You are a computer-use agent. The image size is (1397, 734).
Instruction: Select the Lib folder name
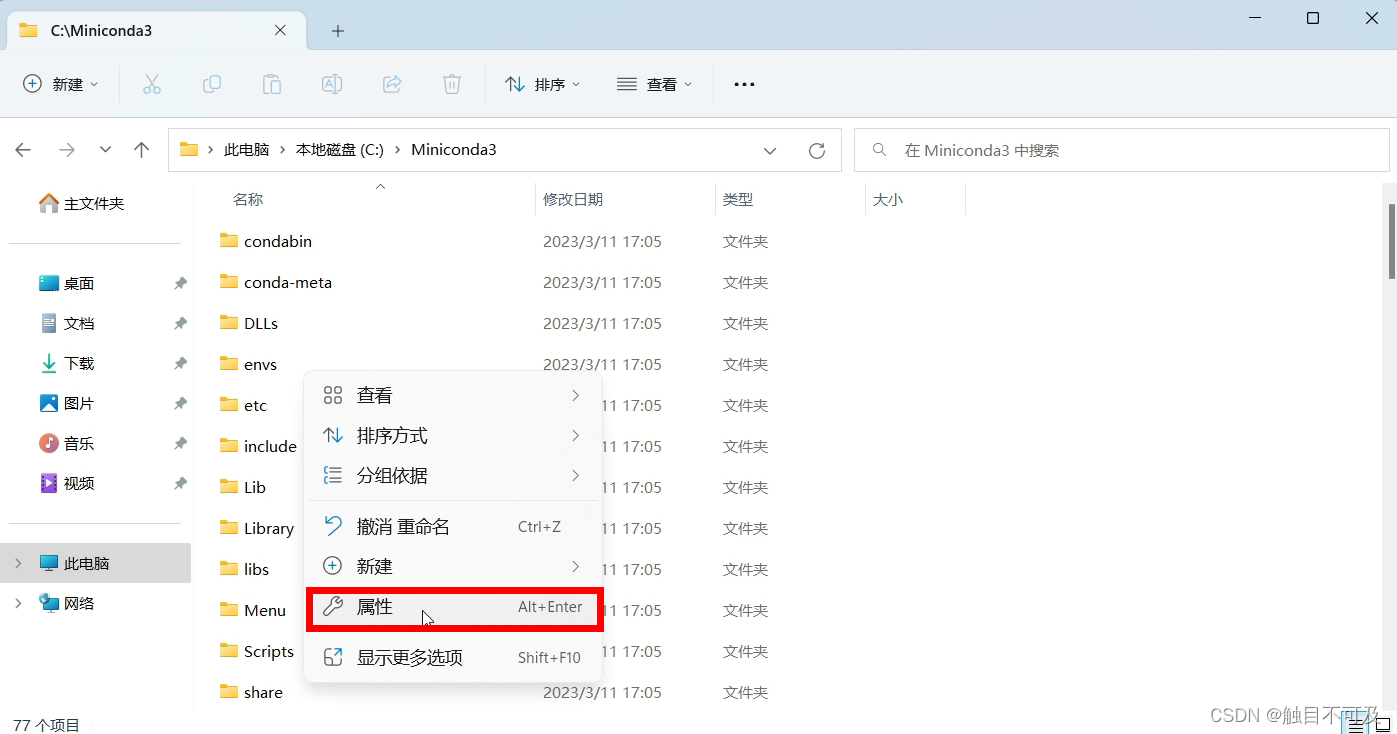pyautogui.click(x=255, y=487)
